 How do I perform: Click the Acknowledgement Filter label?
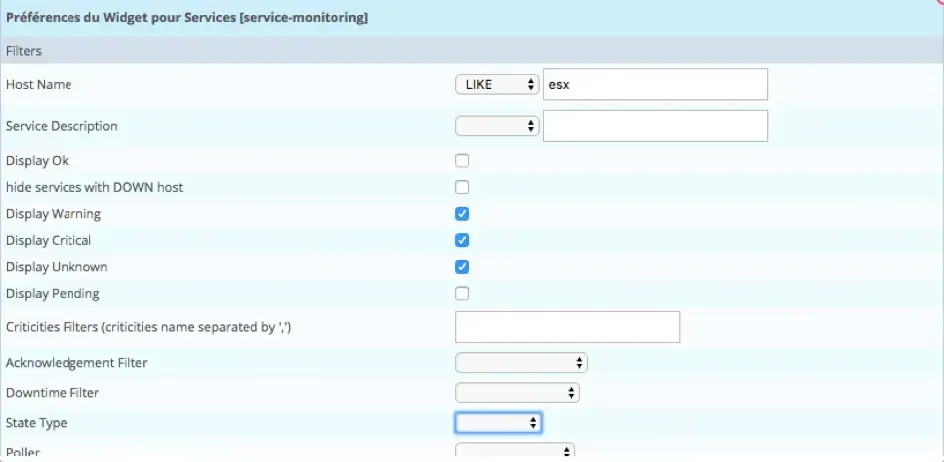pos(76,363)
